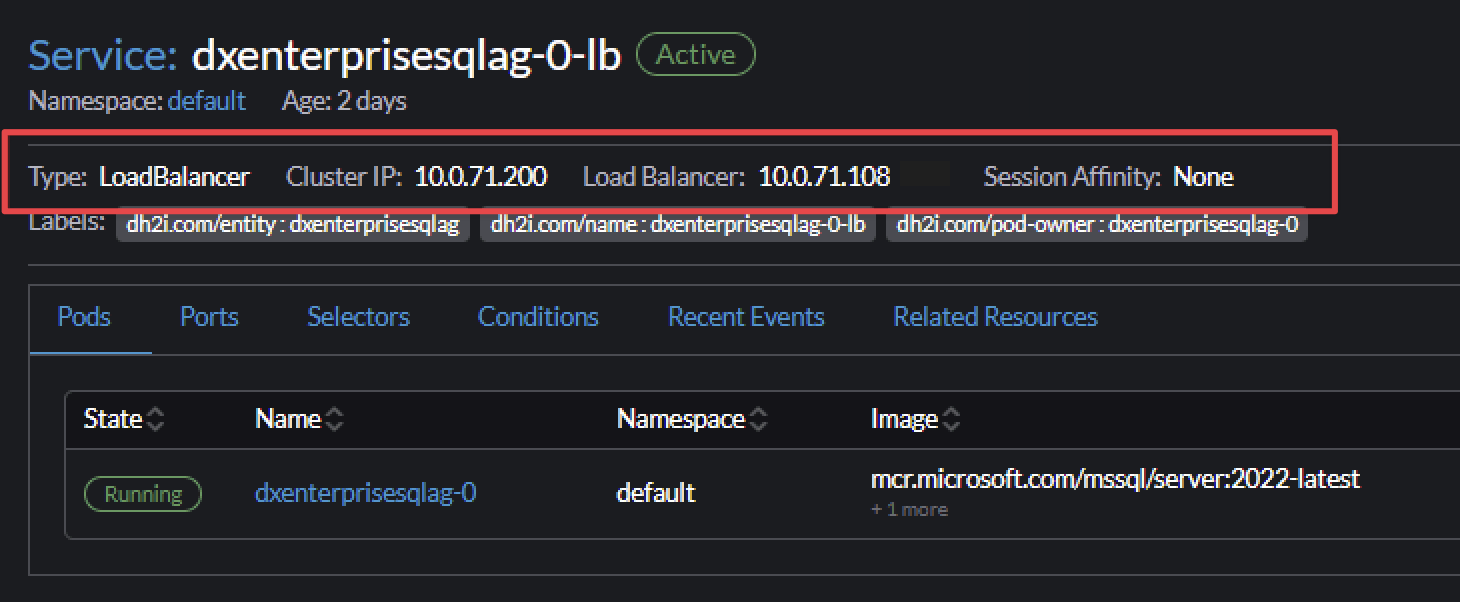Image resolution: width=1460 pixels, height=602 pixels.
Task: View the Conditions tab
Action: (x=538, y=317)
